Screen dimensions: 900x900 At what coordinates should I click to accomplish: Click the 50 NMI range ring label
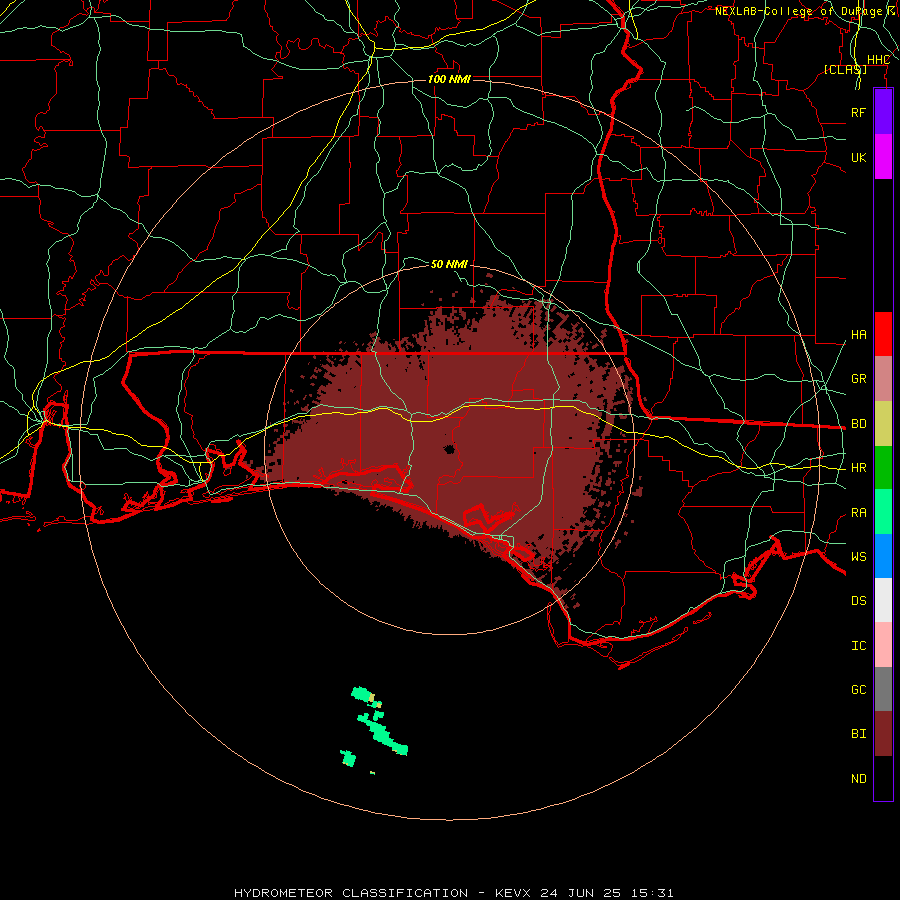(x=449, y=264)
